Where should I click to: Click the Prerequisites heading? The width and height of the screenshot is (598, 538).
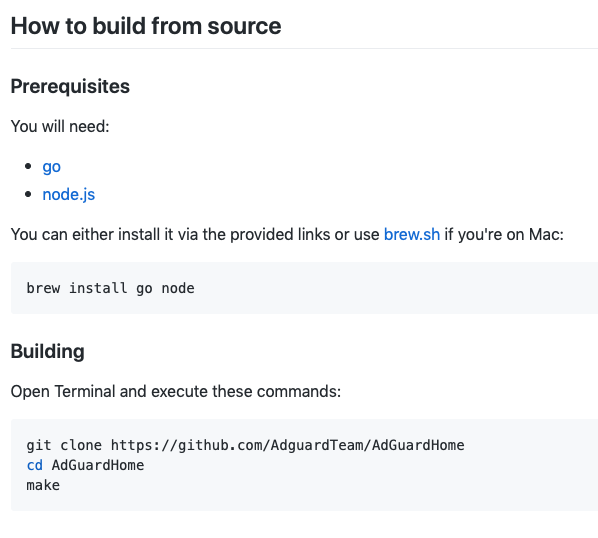point(70,86)
